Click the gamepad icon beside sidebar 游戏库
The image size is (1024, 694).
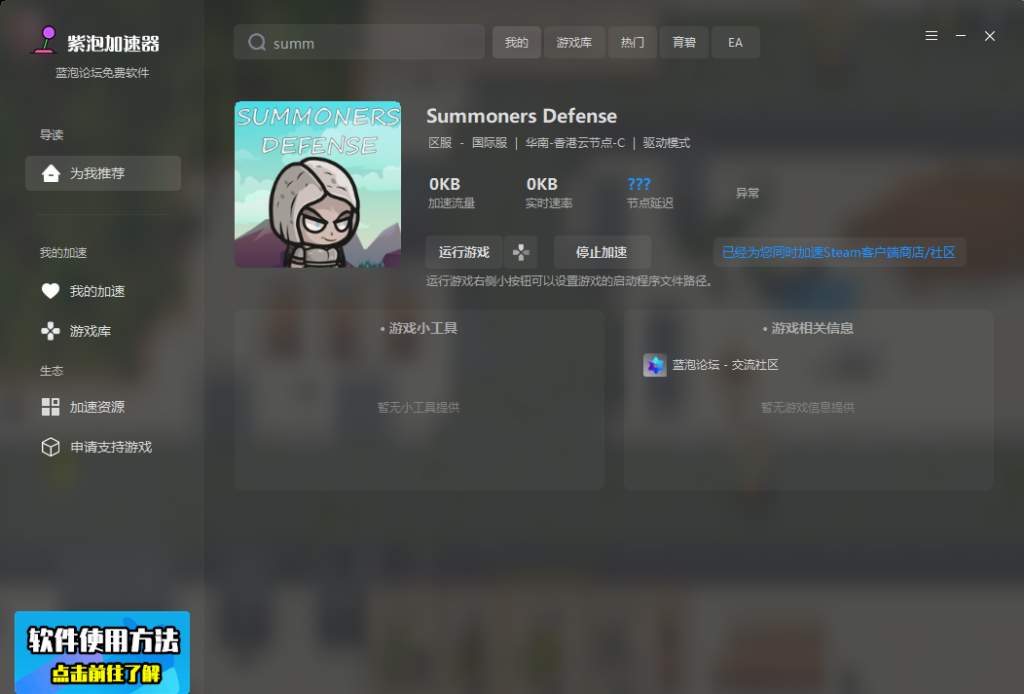[x=50, y=331]
